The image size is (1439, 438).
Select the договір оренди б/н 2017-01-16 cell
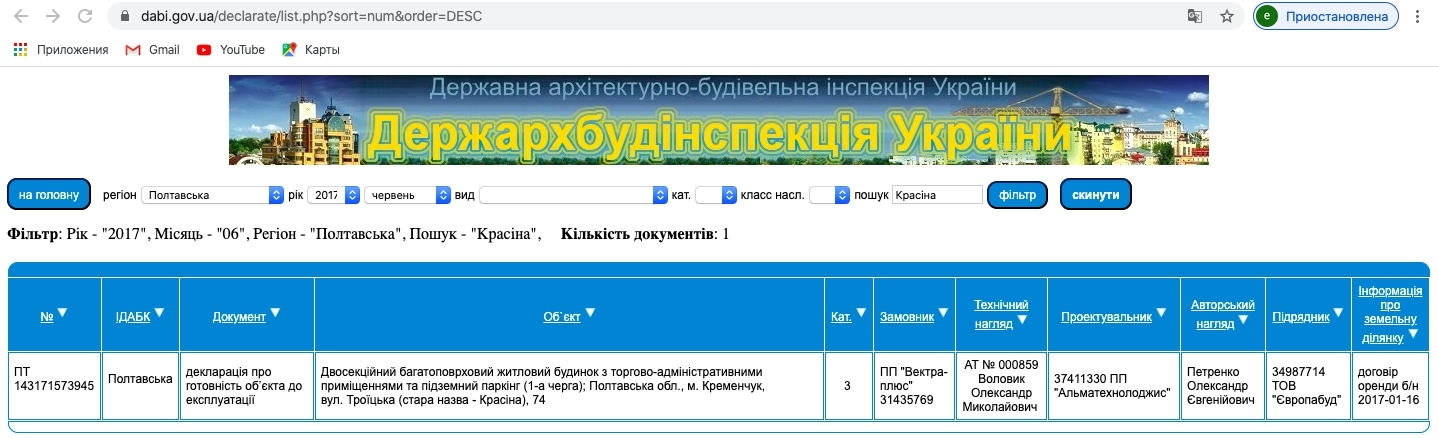pos(1390,386)
